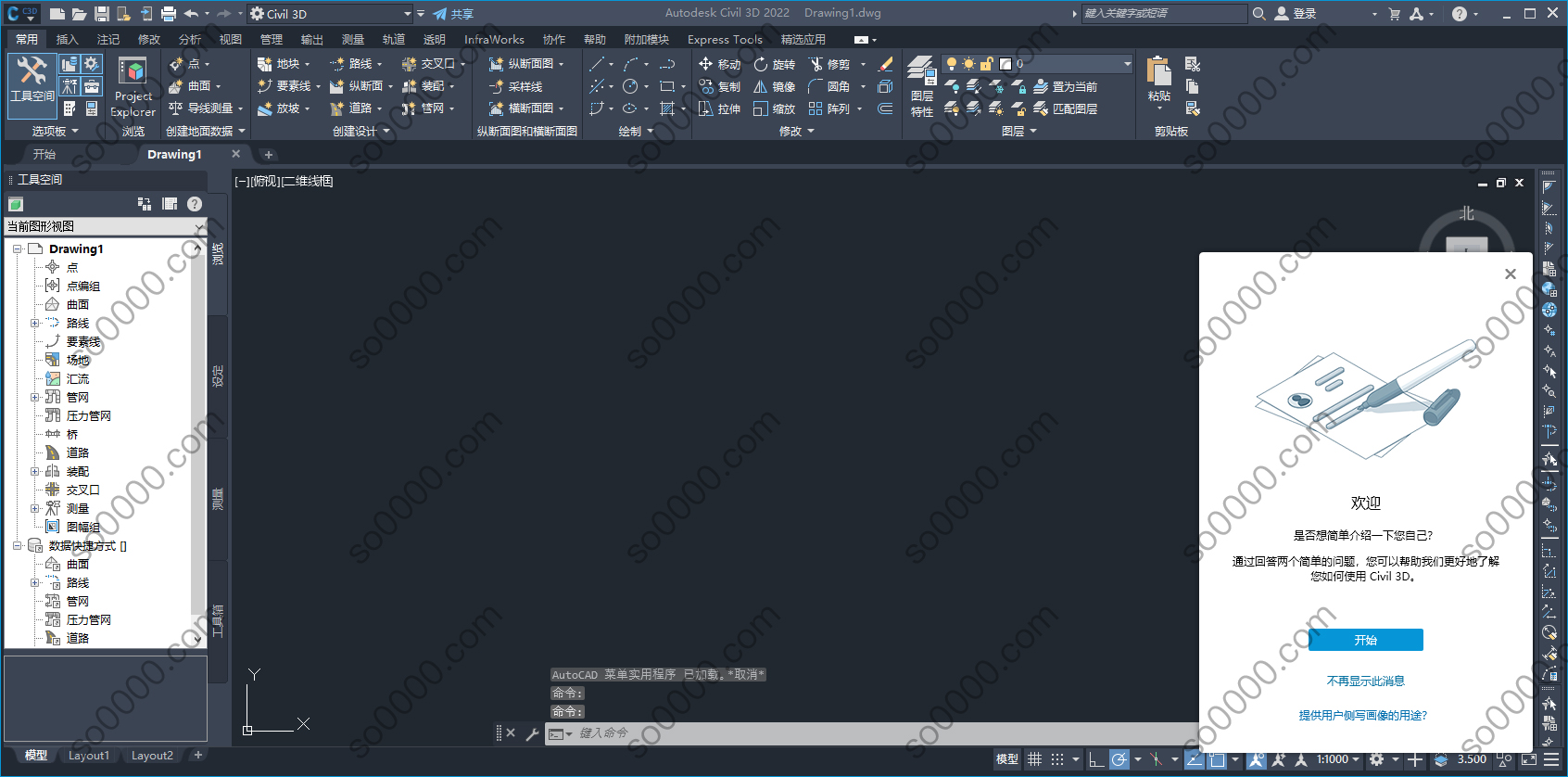Click the Plot/print icon in quick access toolbar
This screenshot has width=1568, height=777.
point(169,13)
